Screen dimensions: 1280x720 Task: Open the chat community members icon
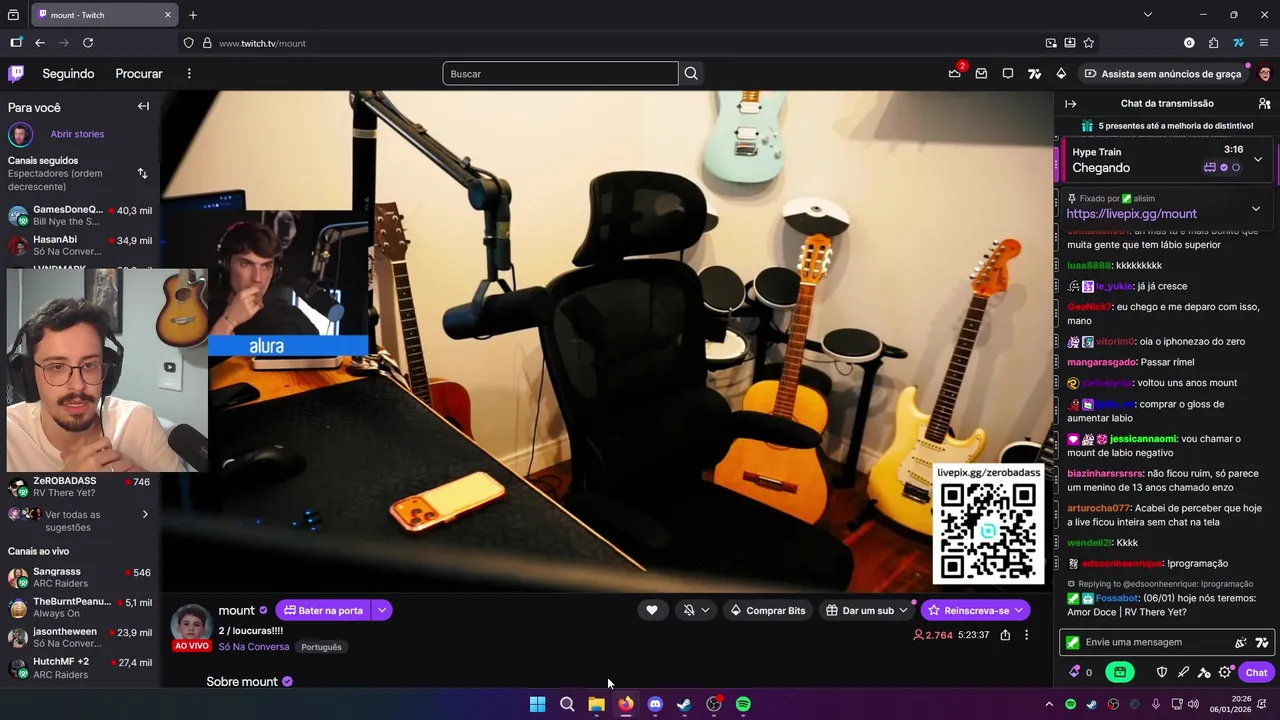(1264, 103)
